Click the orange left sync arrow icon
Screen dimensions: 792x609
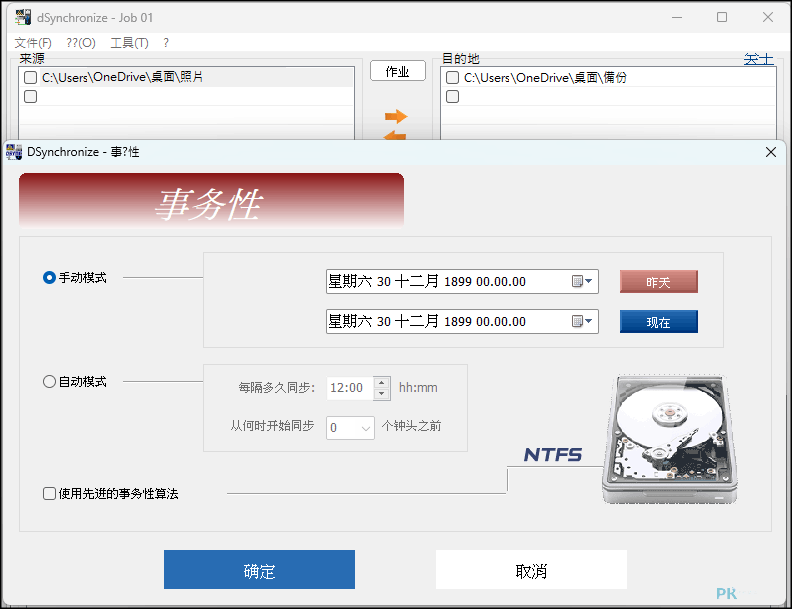pos(395,135)
